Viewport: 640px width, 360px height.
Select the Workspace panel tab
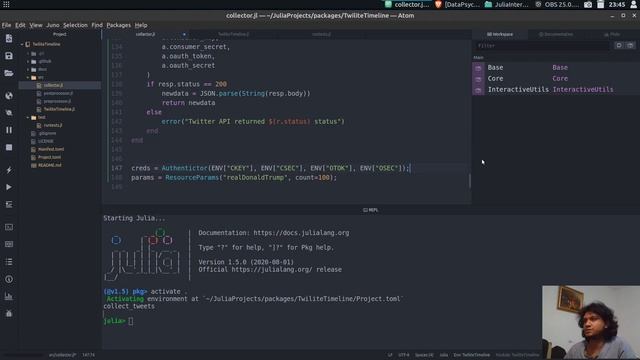(500, 34)
